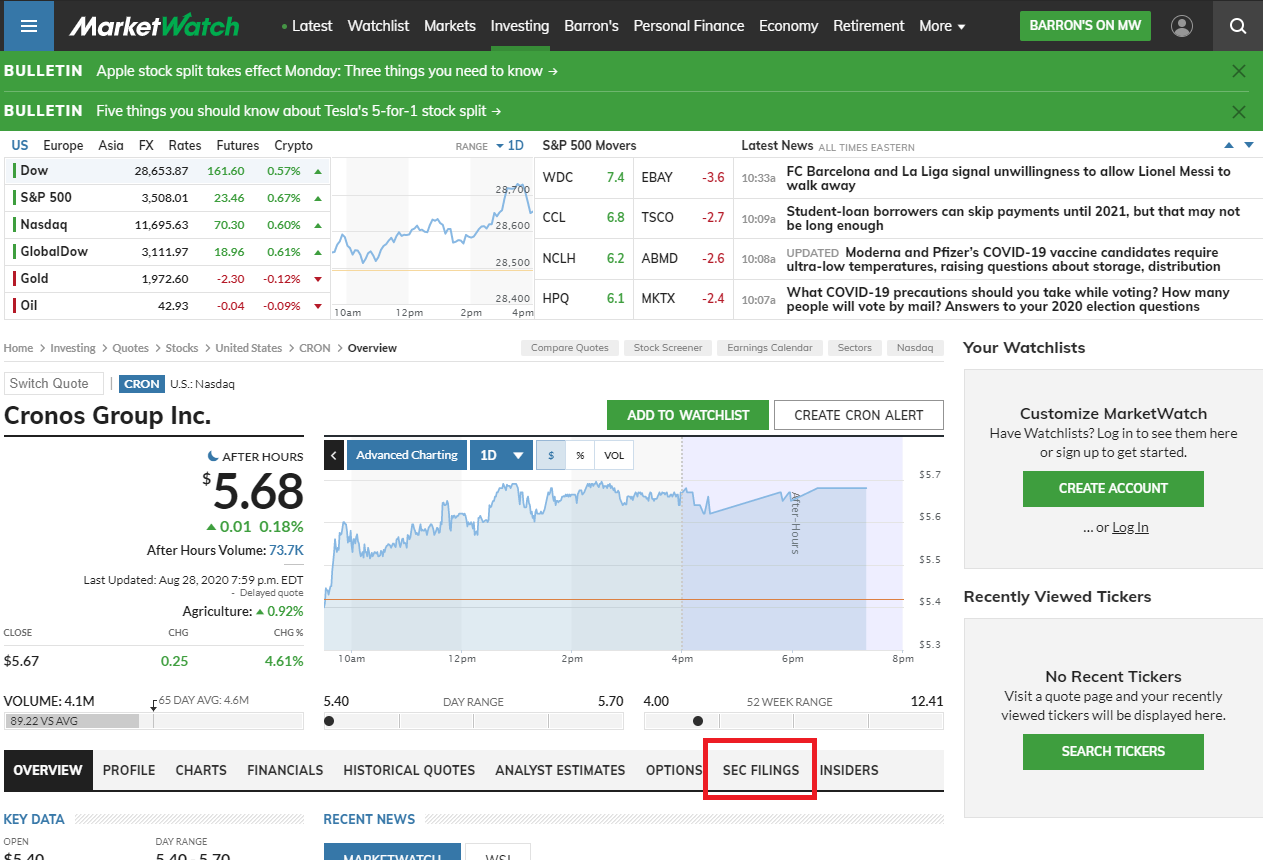Click the CRON ticker badge
1263x860 pixels.
tap(142, 384)
